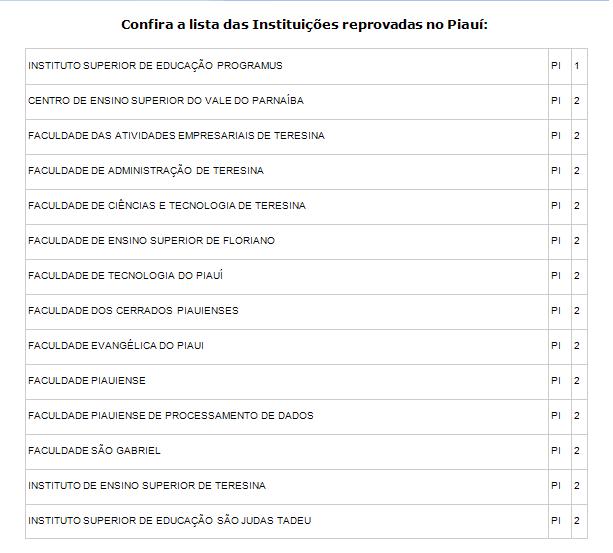The height and width of the screenshot is (553, 613).
Task: Select Instituto de Ensino Superior de Teresina
Action: pos(147,485)
